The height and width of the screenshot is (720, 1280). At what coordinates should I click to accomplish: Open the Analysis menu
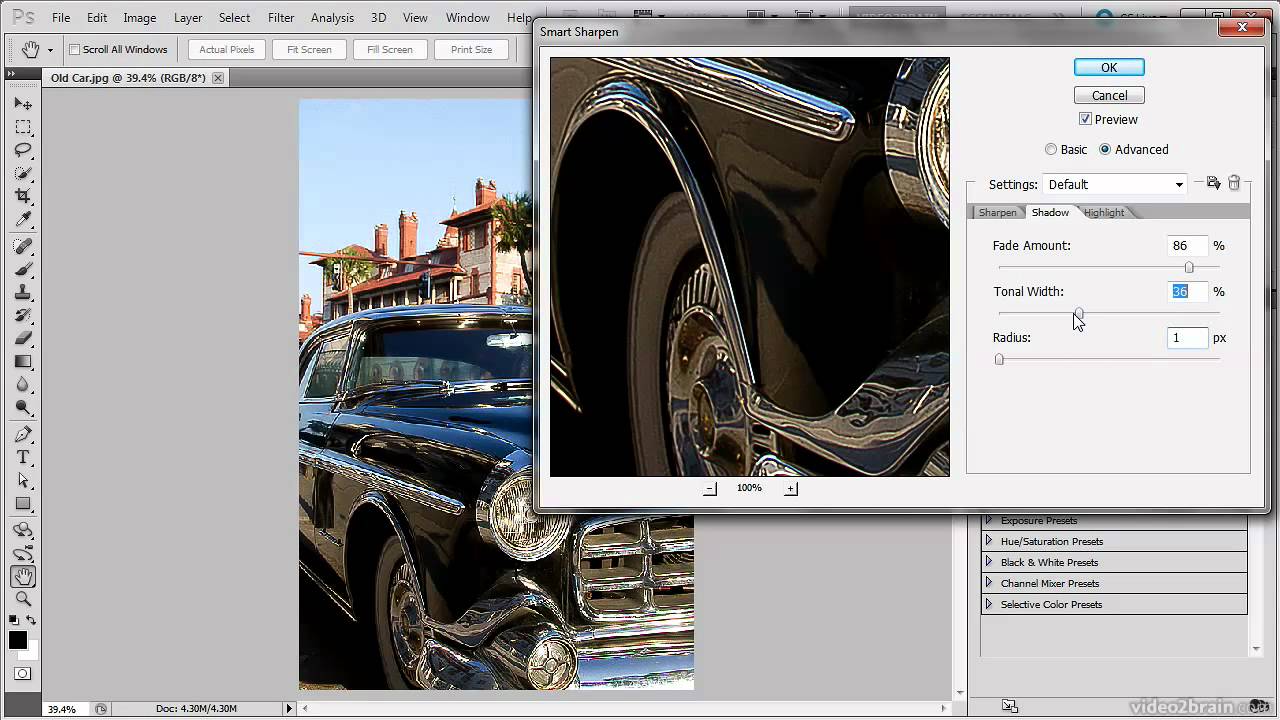click(x=332, y=17)
